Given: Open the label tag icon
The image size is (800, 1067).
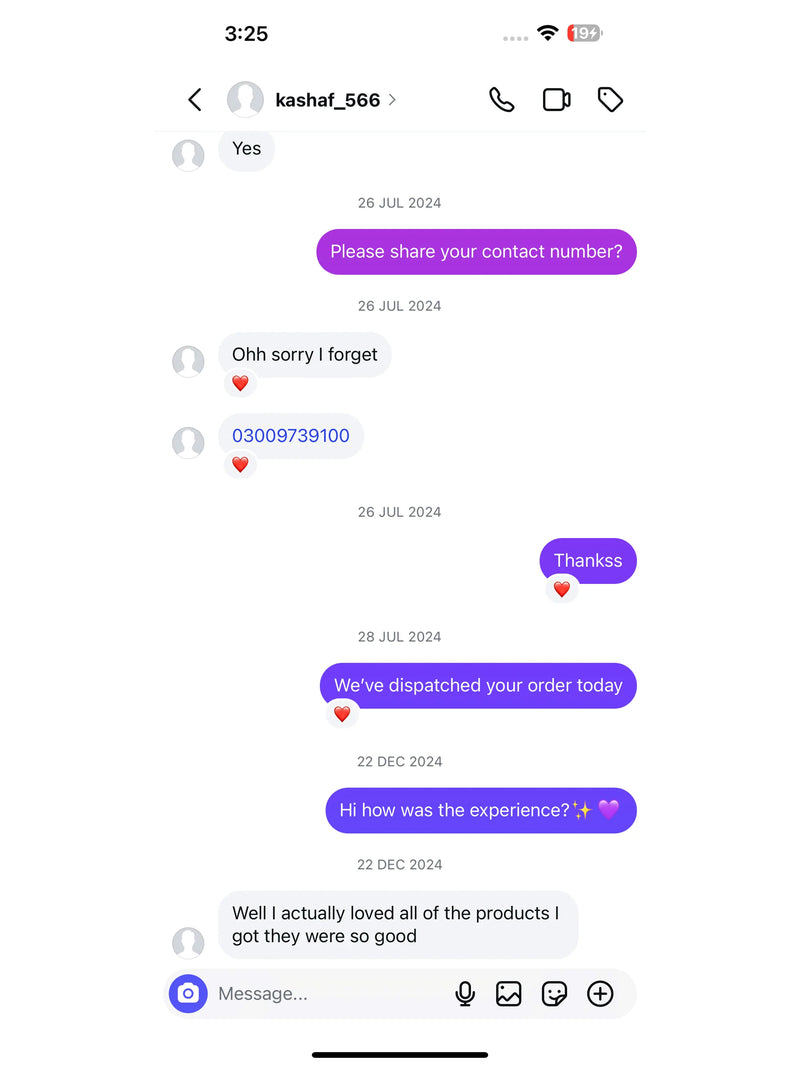Looking at the screenshot, I should (x=610, y=100).
